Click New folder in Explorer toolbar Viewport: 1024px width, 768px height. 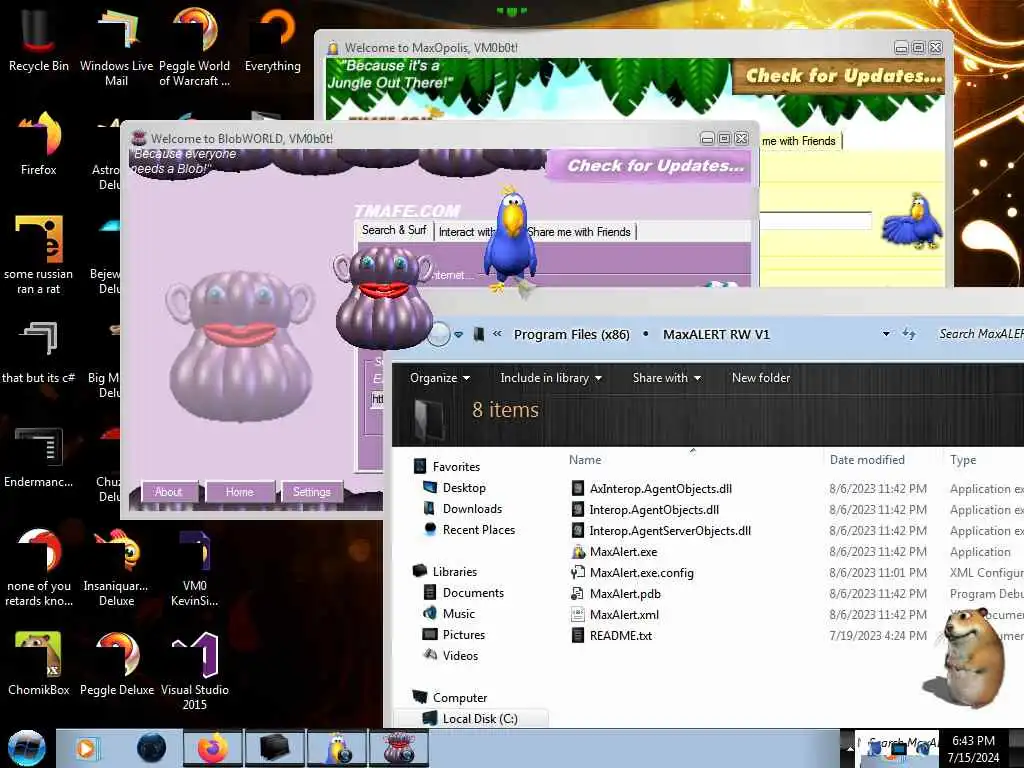761,377
